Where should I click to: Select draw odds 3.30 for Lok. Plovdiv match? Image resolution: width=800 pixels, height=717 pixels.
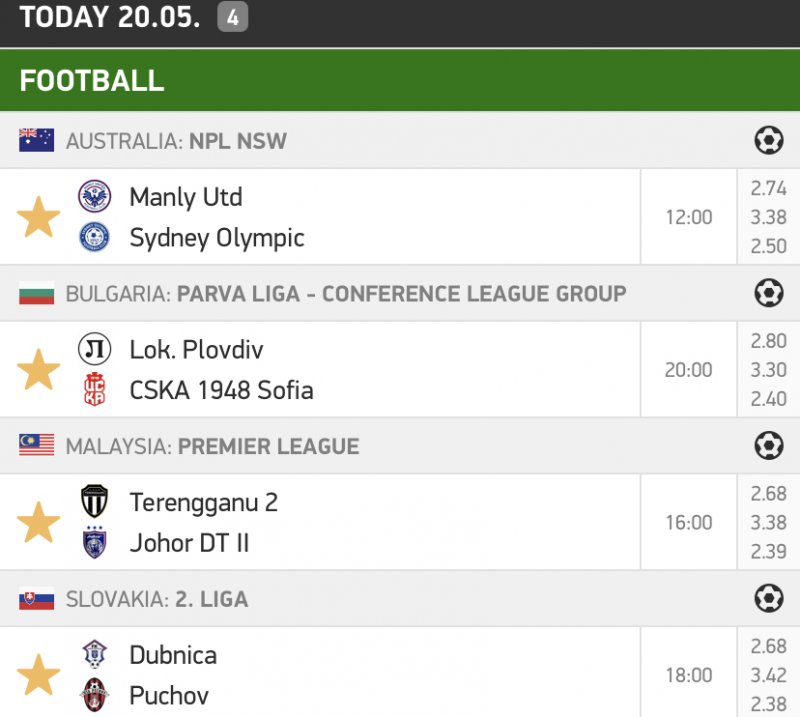tap(768, 370)
